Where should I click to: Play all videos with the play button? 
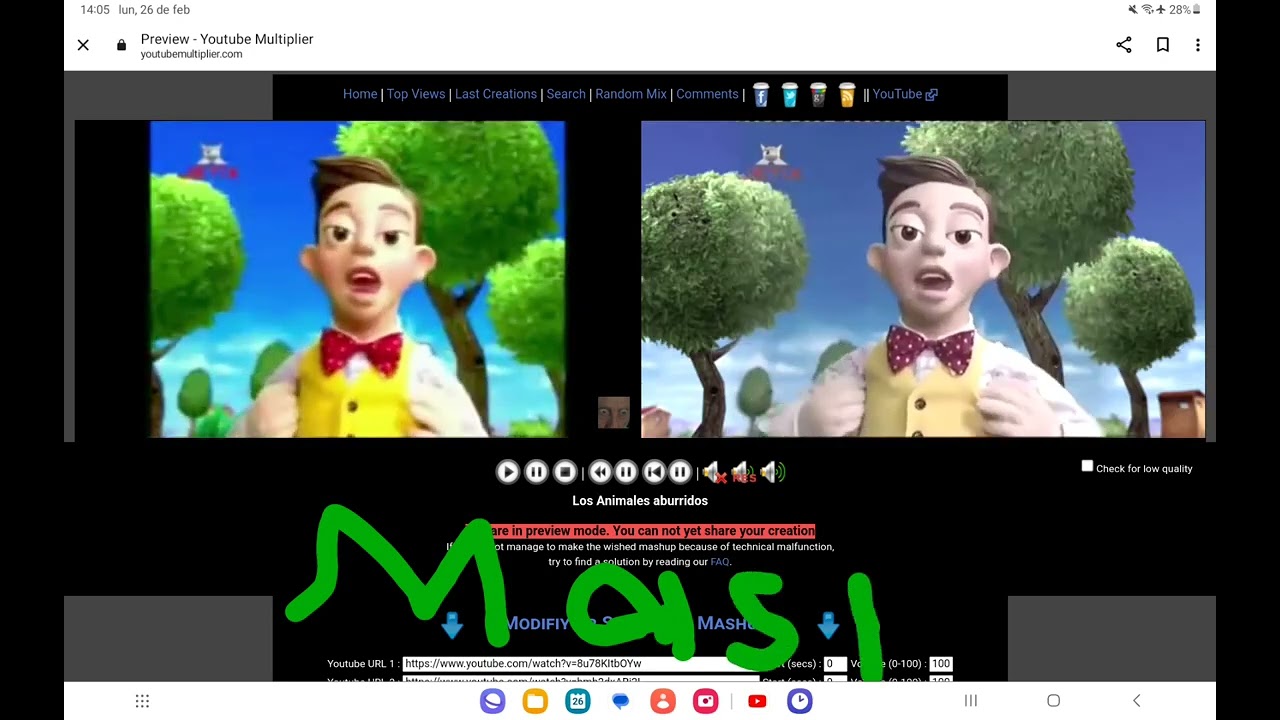508,472
